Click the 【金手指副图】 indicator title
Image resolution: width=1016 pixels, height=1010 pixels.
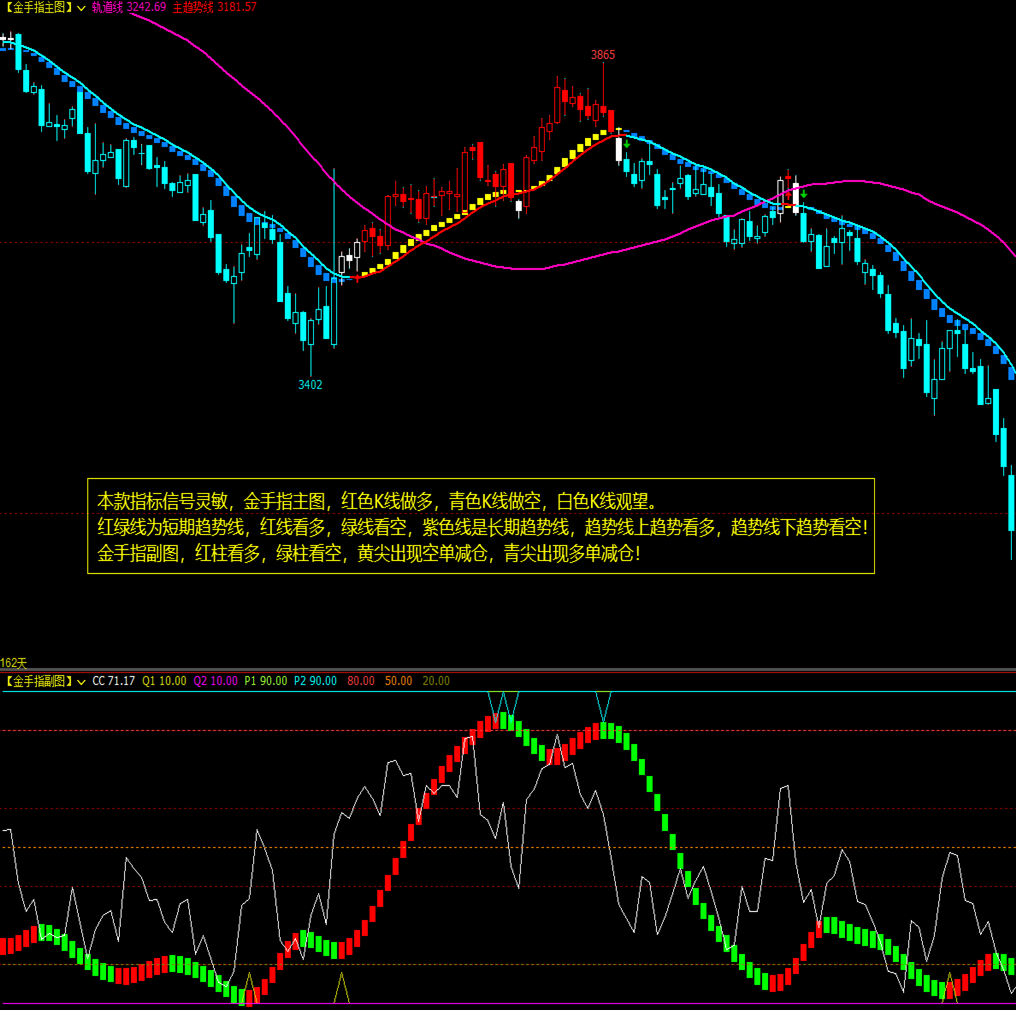pyautogui.click(x=37, y=681)
